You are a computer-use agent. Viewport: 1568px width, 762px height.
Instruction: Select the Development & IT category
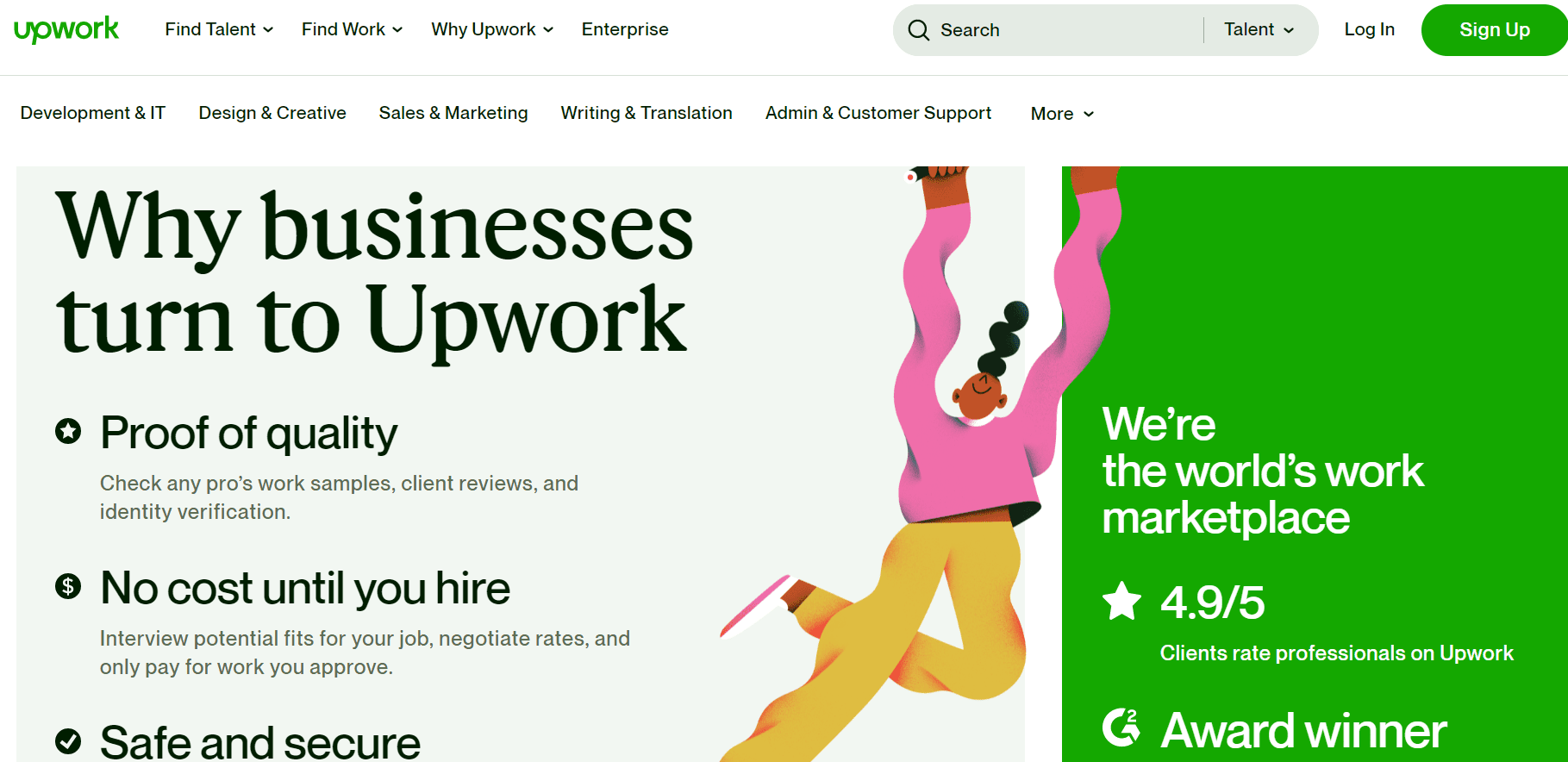(93, 113)
